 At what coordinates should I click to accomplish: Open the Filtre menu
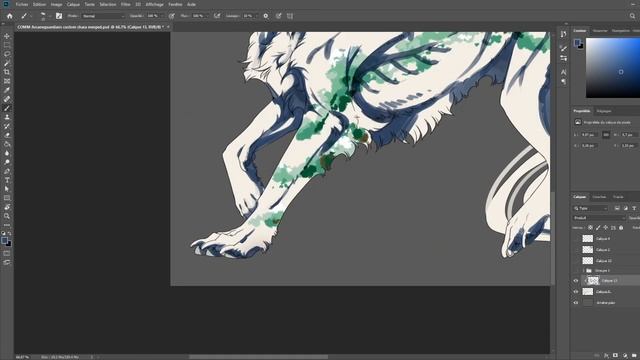pyautogui.click(x=126, y=4)
